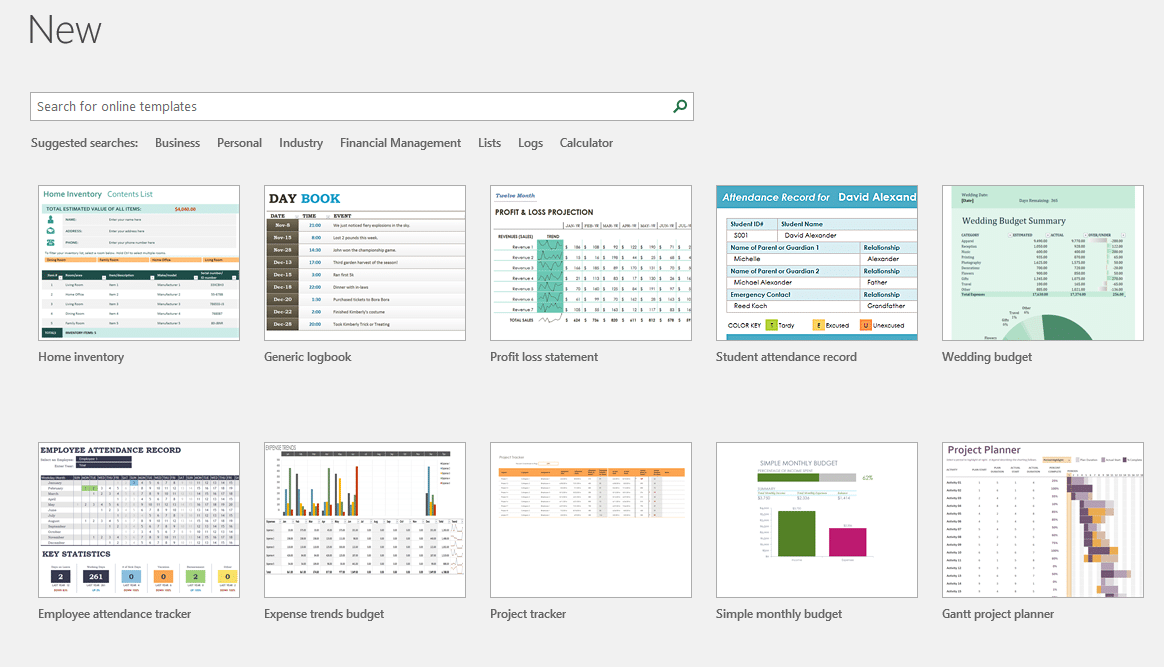Open the Wedding budget template
The image size is (1164, 667).
coord(1042,262)
